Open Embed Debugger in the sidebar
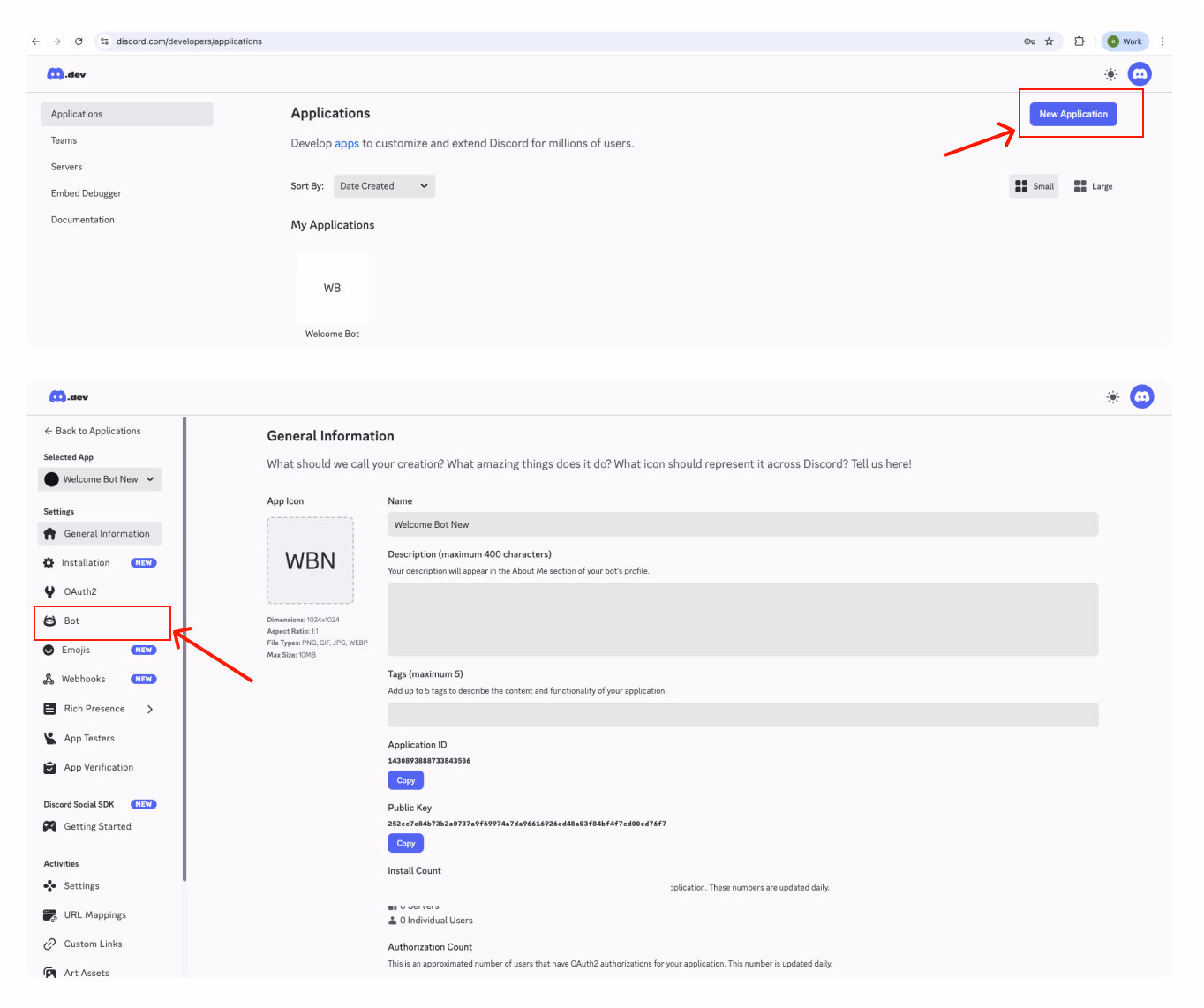 pyautogui.click(x=86, y=193)
